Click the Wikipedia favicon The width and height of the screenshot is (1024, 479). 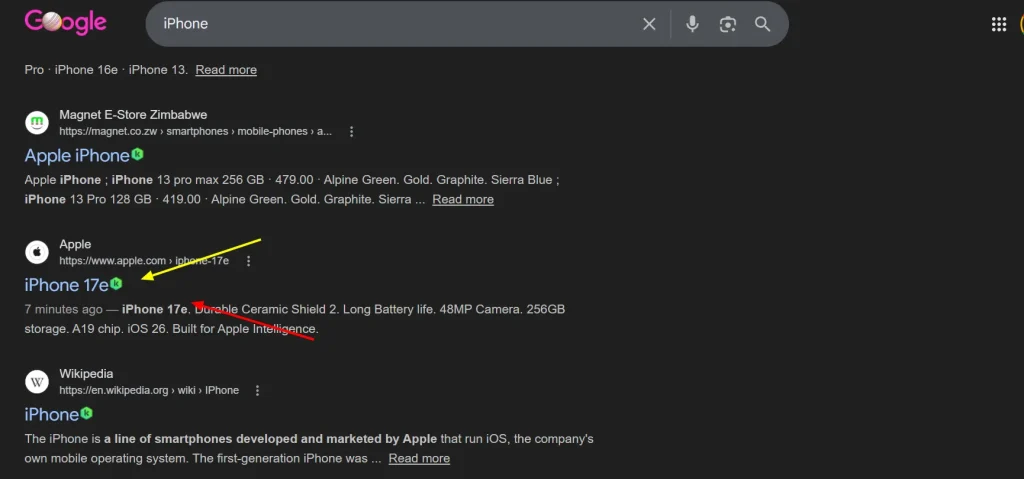coord(37,382)
